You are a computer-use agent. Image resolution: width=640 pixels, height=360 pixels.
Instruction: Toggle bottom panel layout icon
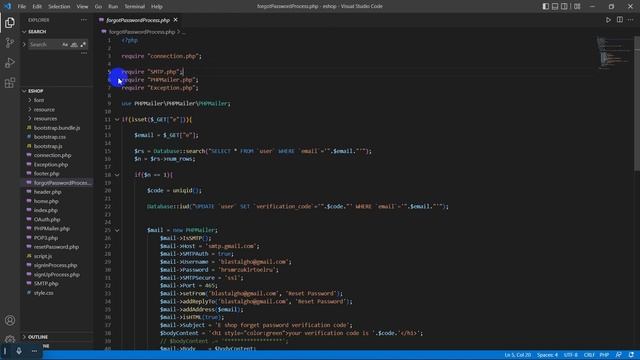[x=555, y=7]
